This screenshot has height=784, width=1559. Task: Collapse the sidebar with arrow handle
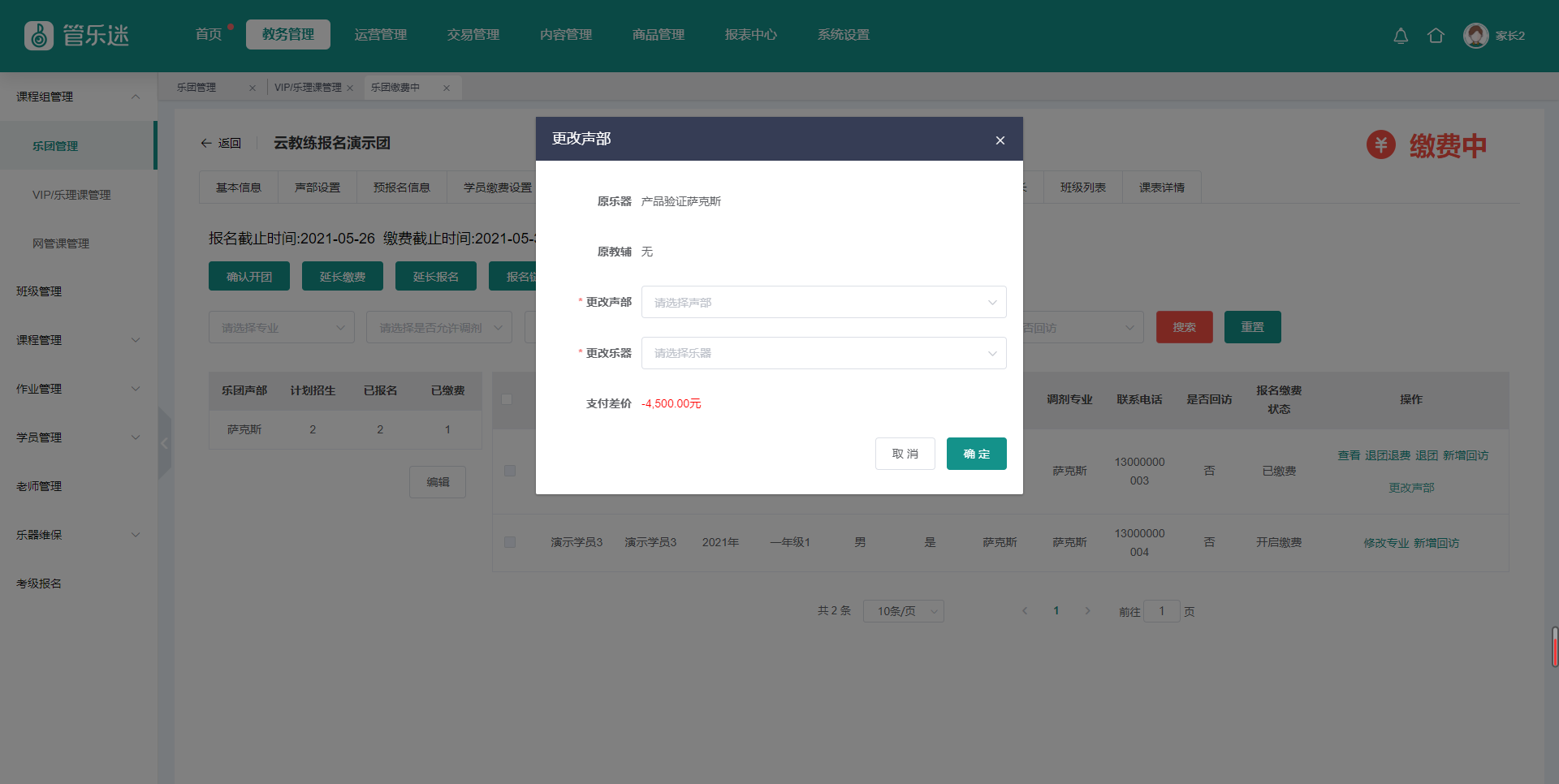(165, 443)
